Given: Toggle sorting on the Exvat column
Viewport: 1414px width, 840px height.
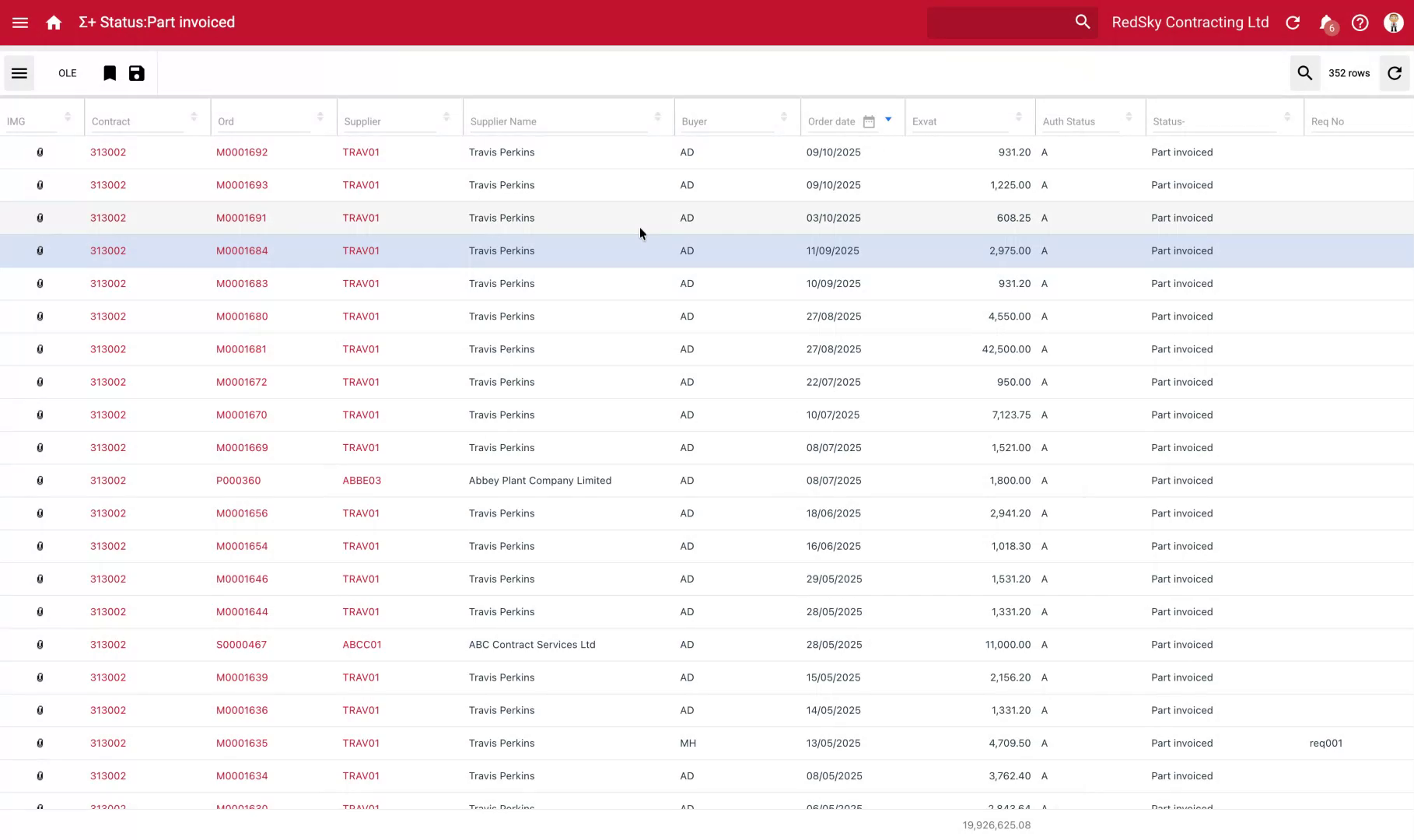Looking at the screenshot, I should tap(1020, 117).
